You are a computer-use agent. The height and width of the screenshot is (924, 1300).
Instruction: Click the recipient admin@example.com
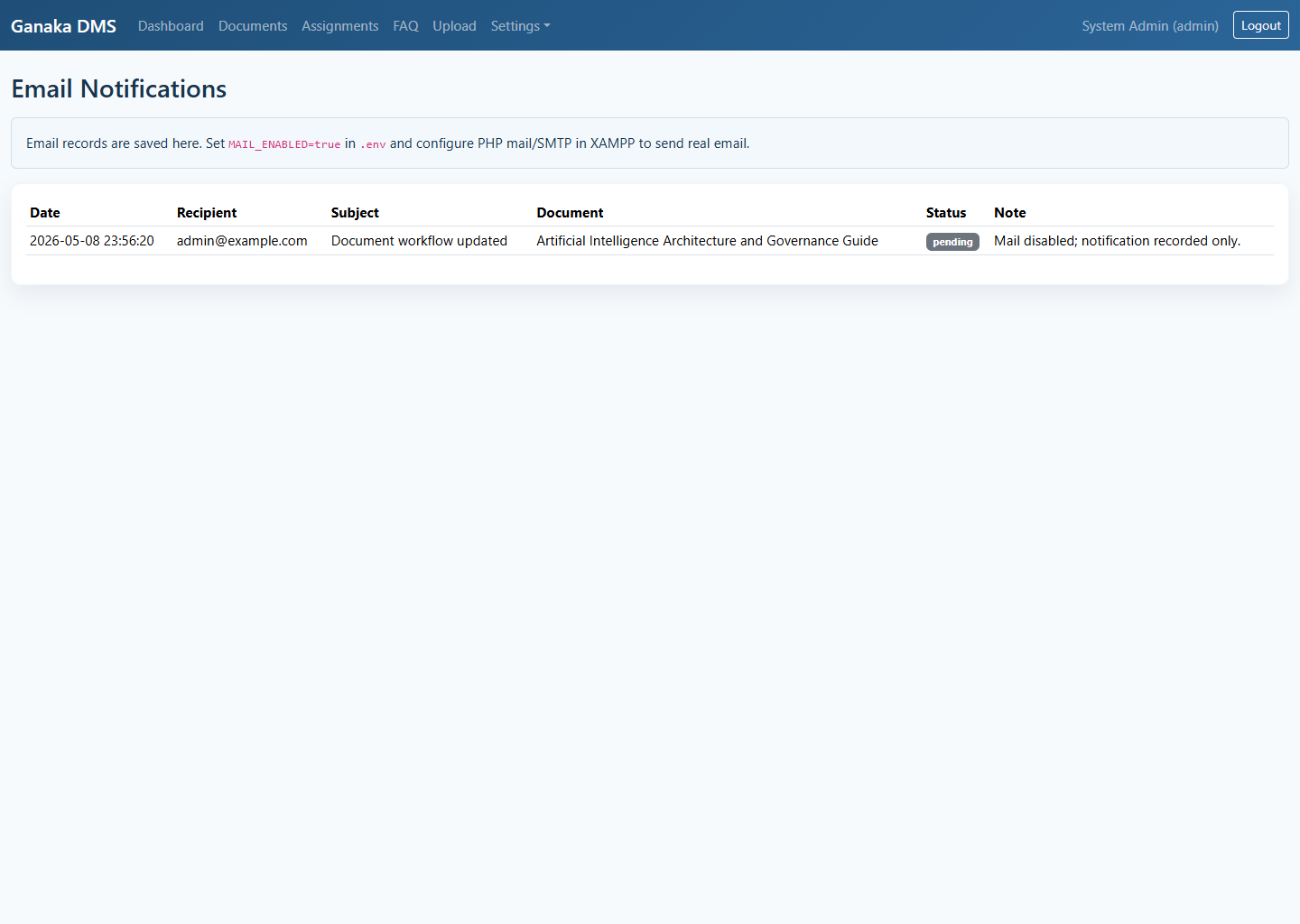(242, 241)
